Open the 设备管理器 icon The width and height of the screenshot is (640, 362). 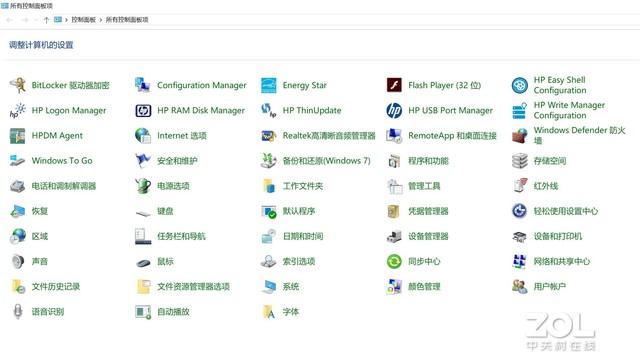click(394, 236)
